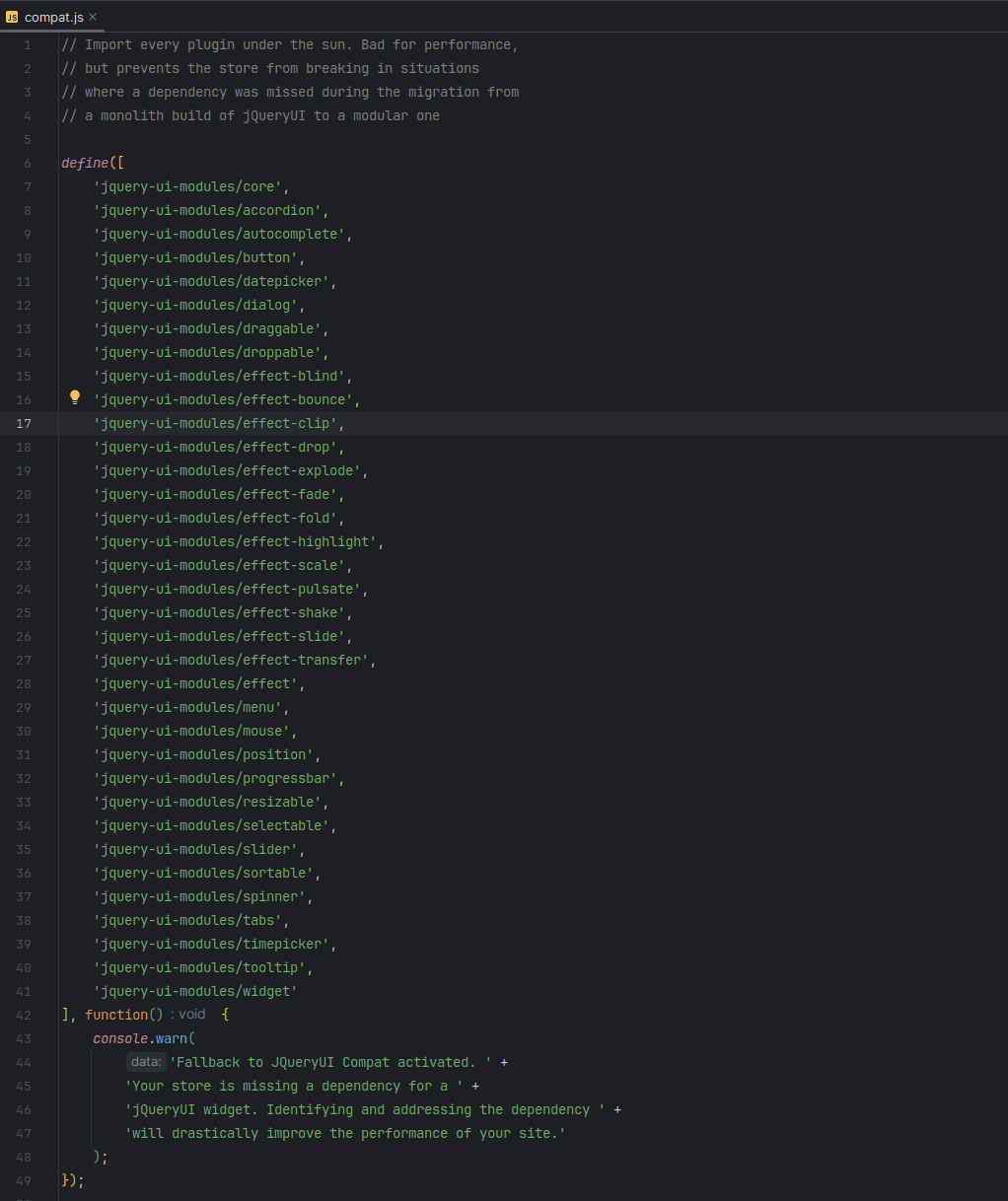The width and height of the screenshot is (1008, 1201).
Task: Place cursor on the define keyword
Action: pyautogui.click(x=84, y=162)
